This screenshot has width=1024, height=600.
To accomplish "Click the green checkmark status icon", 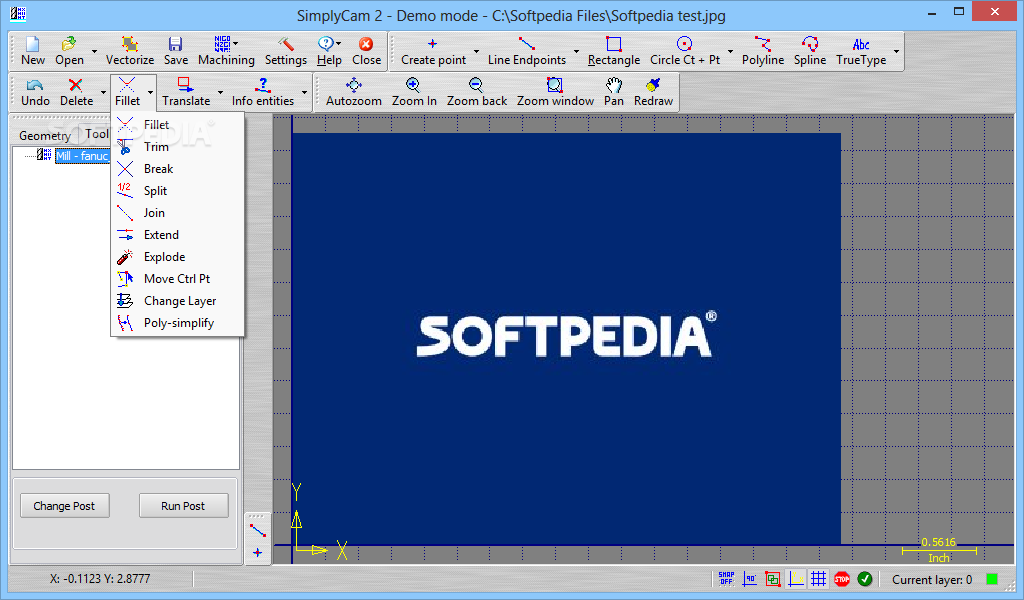I will [x=865, y=578].
